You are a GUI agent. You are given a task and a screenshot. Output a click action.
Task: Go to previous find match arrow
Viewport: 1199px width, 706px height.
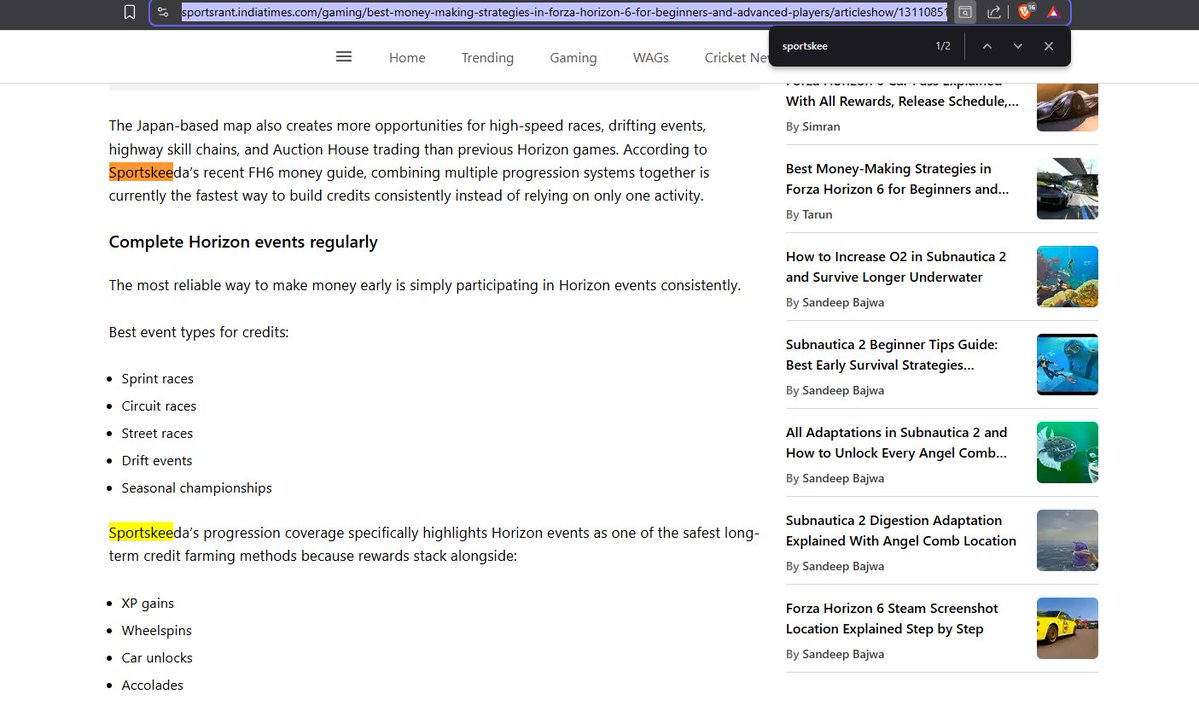(x=987, y=46)
